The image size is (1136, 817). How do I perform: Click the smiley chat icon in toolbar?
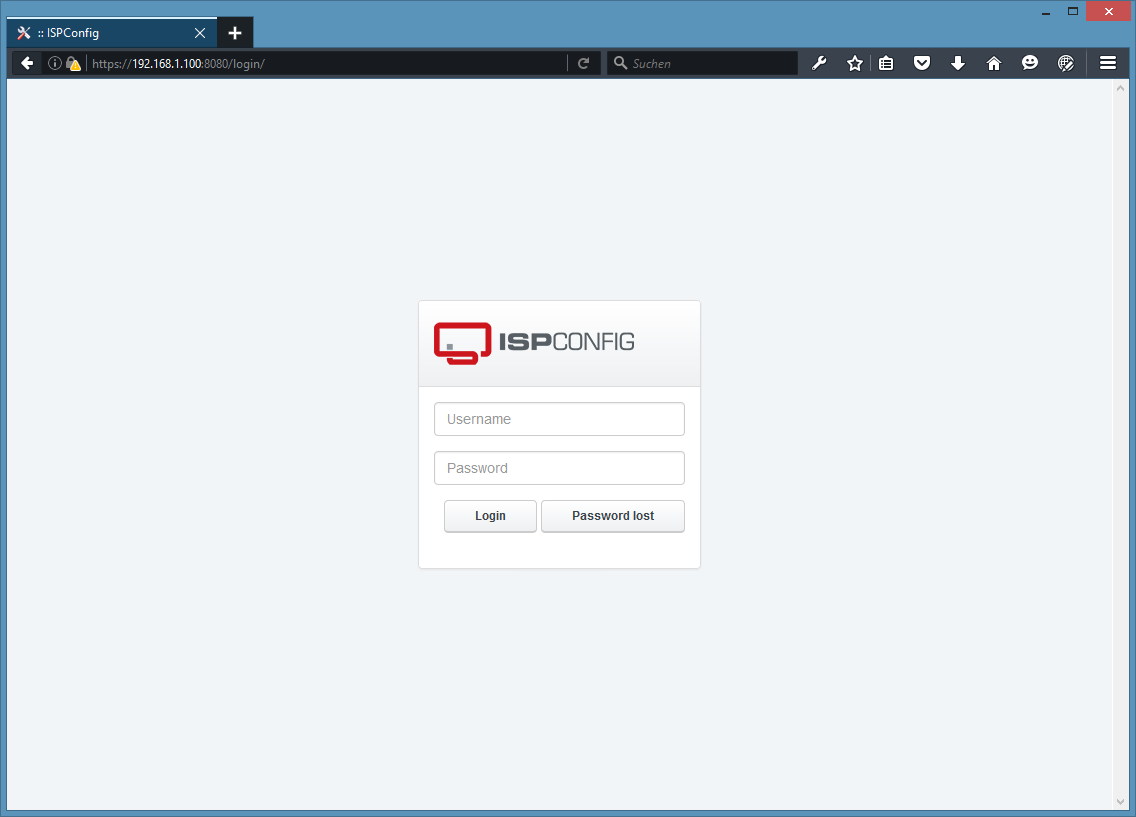pyautogui.click(x=1030, y=63)
